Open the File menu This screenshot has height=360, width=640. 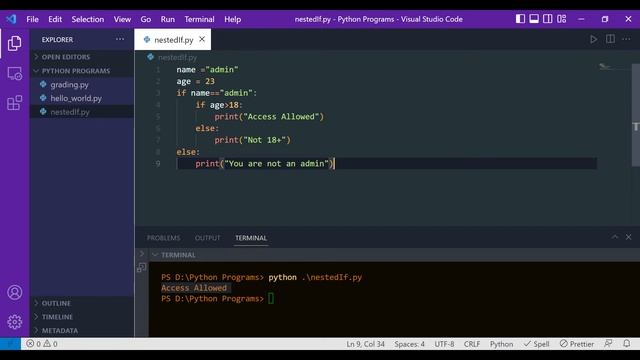(x=32, y=19)
